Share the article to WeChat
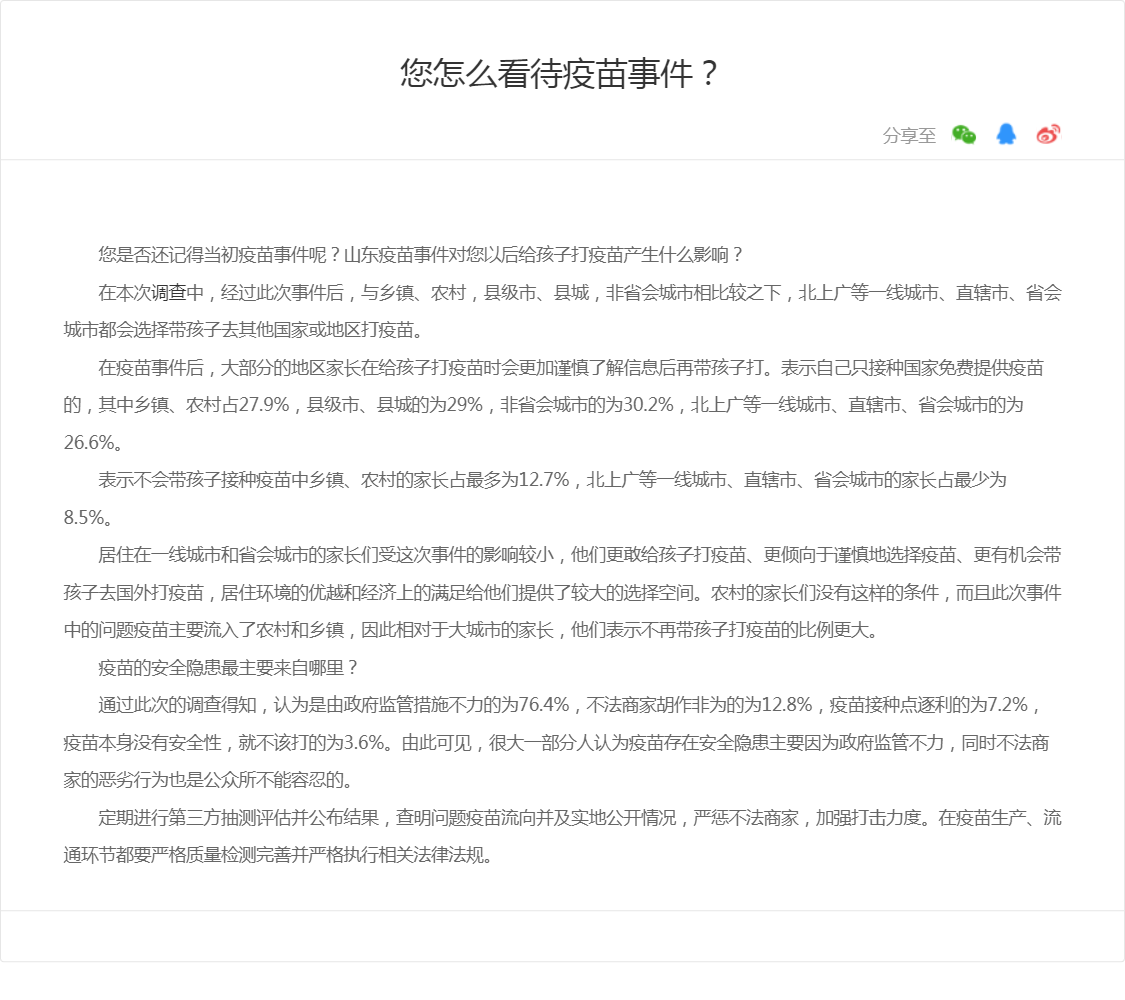The image size is (1125, 1000). (x=964, y=134)
